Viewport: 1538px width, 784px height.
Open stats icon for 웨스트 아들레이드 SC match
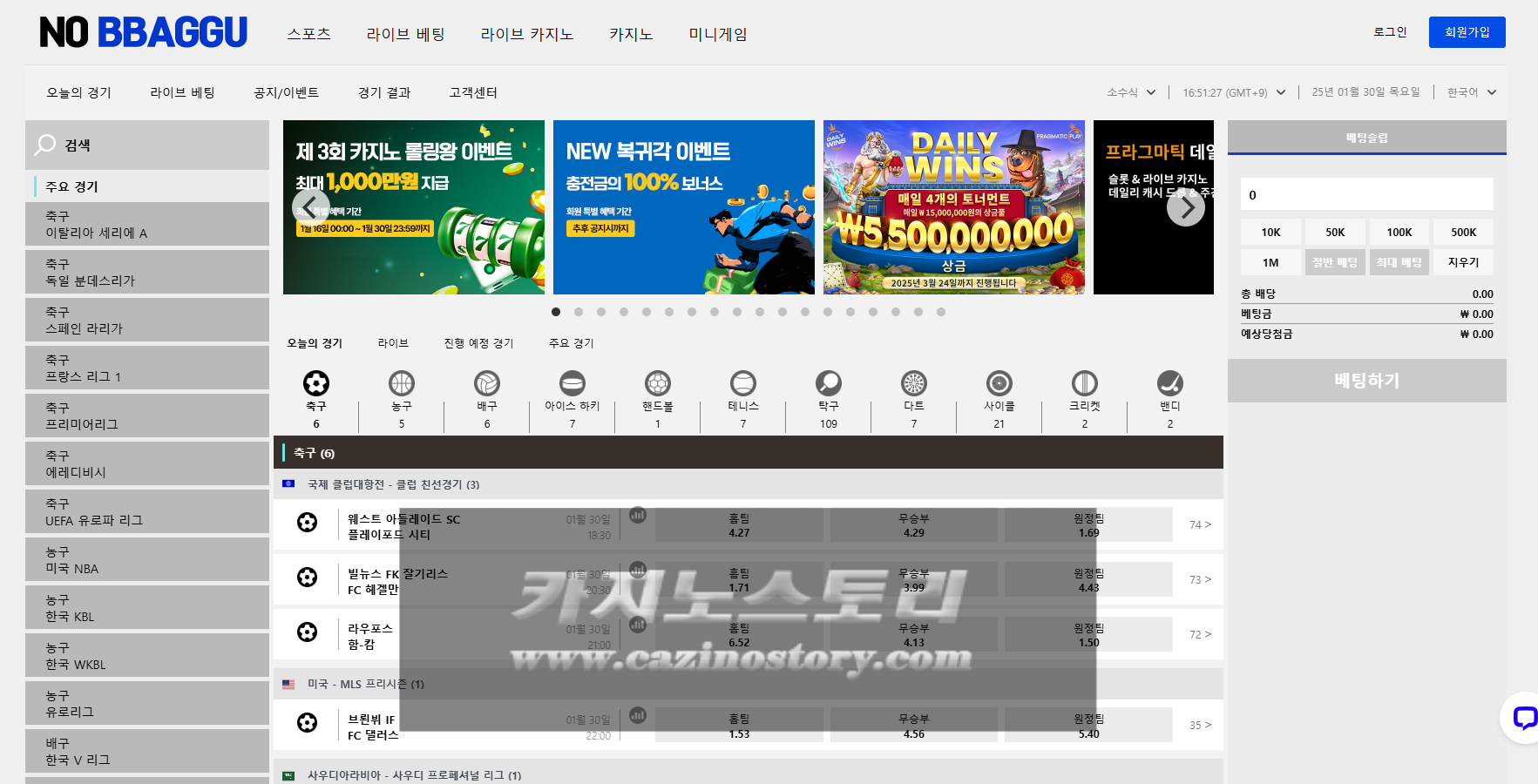[638, 515]
